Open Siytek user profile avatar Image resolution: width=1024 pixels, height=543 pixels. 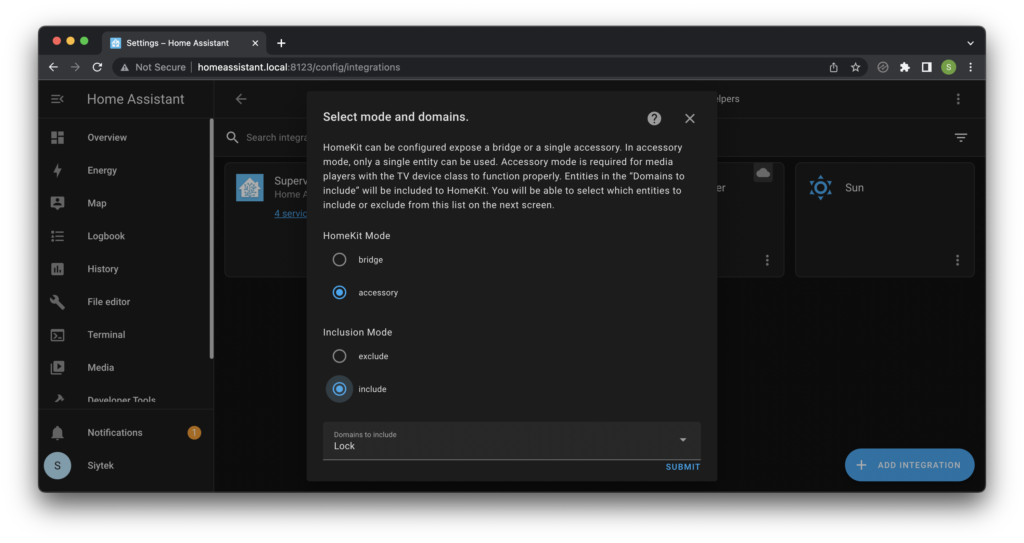57,465
